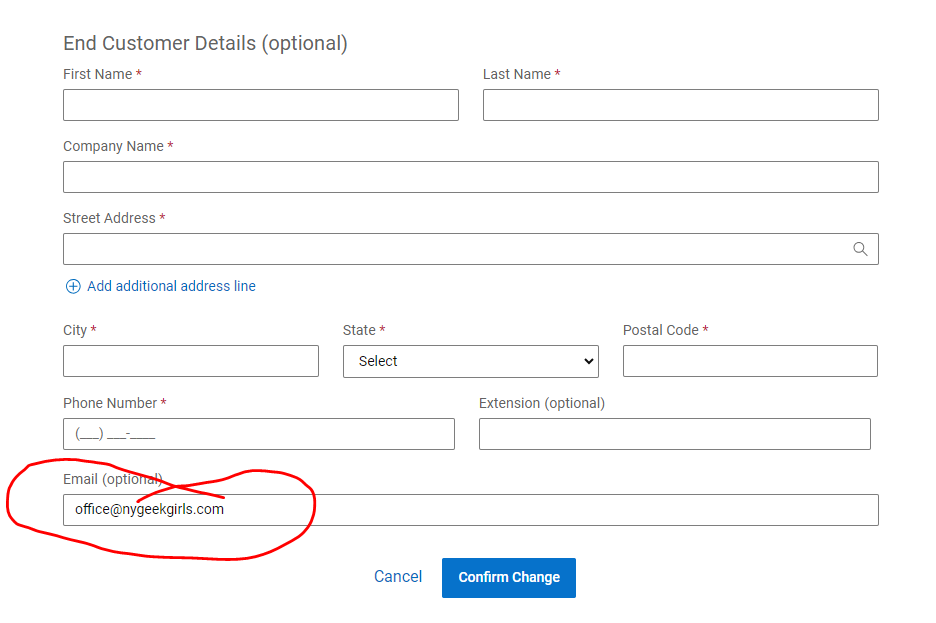Focus the Extension (optional) field
The height and width of the screenshot is (623, 936).
click(x=674, y=434)
